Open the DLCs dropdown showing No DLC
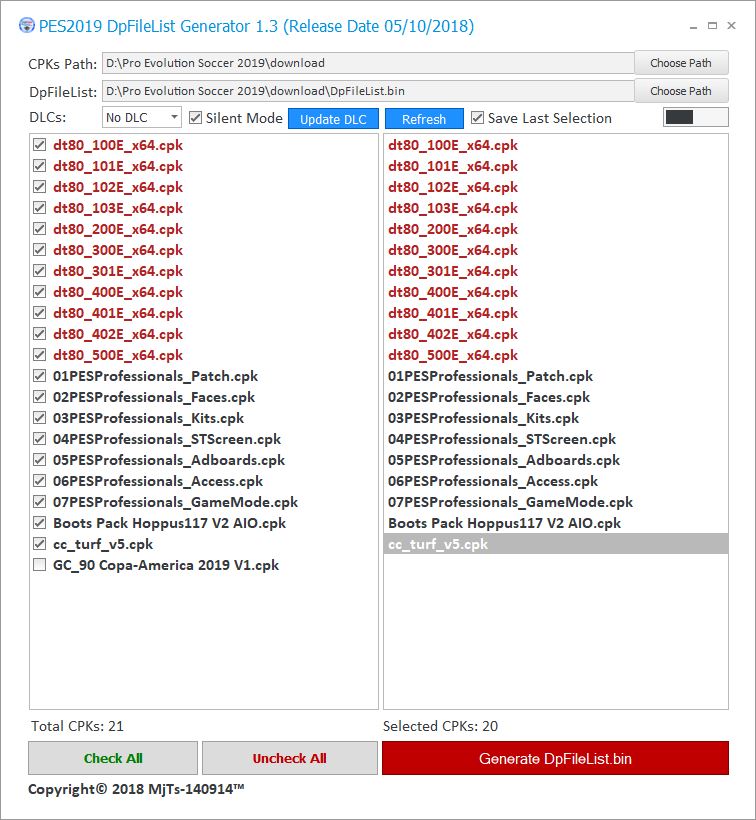Image resolution: width=756 pixels, height=820 pixels. [142, 118]
